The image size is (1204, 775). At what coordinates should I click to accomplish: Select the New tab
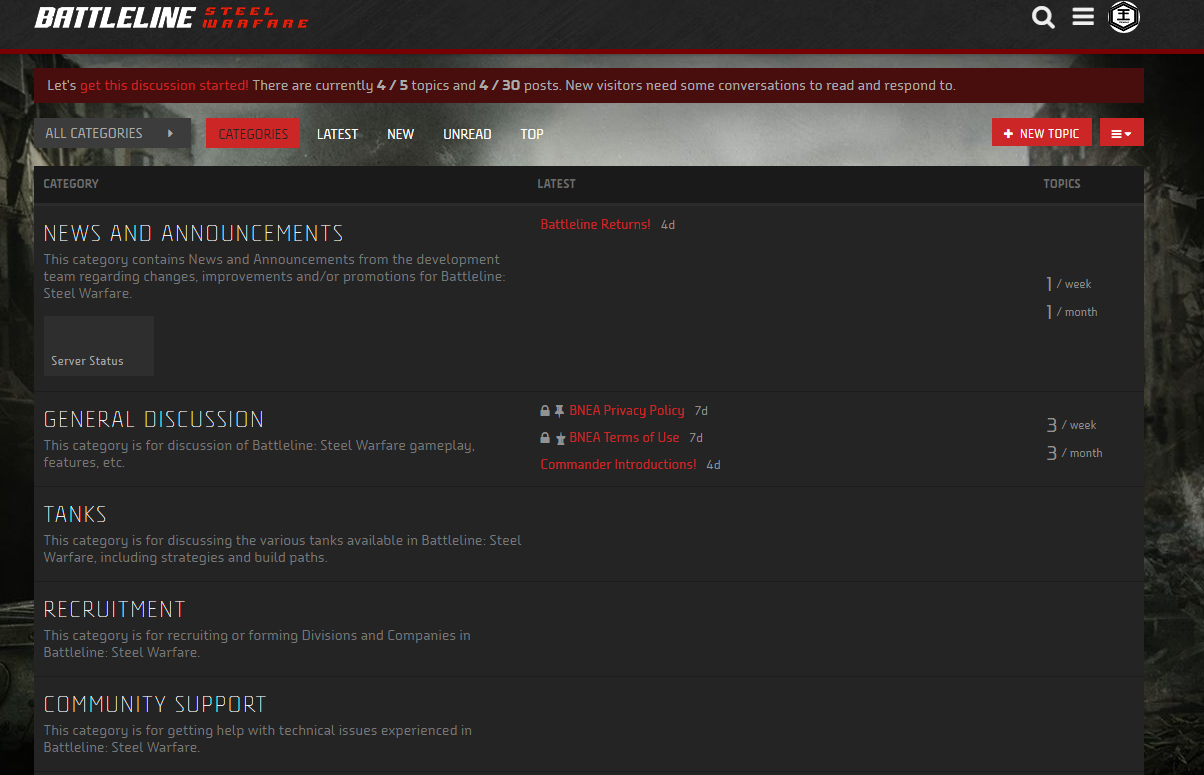(x=400, y=134)
